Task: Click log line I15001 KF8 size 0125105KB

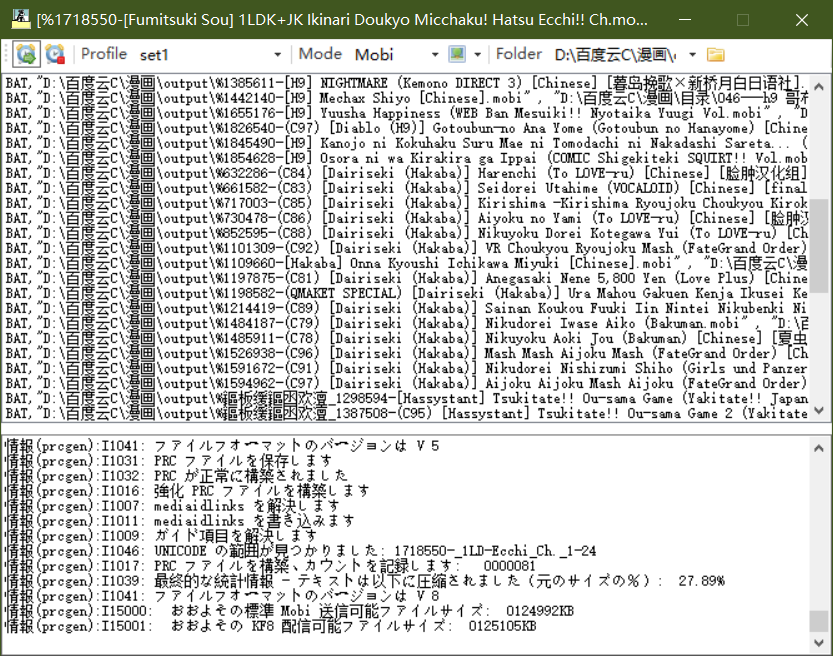Action: (270, 626)
